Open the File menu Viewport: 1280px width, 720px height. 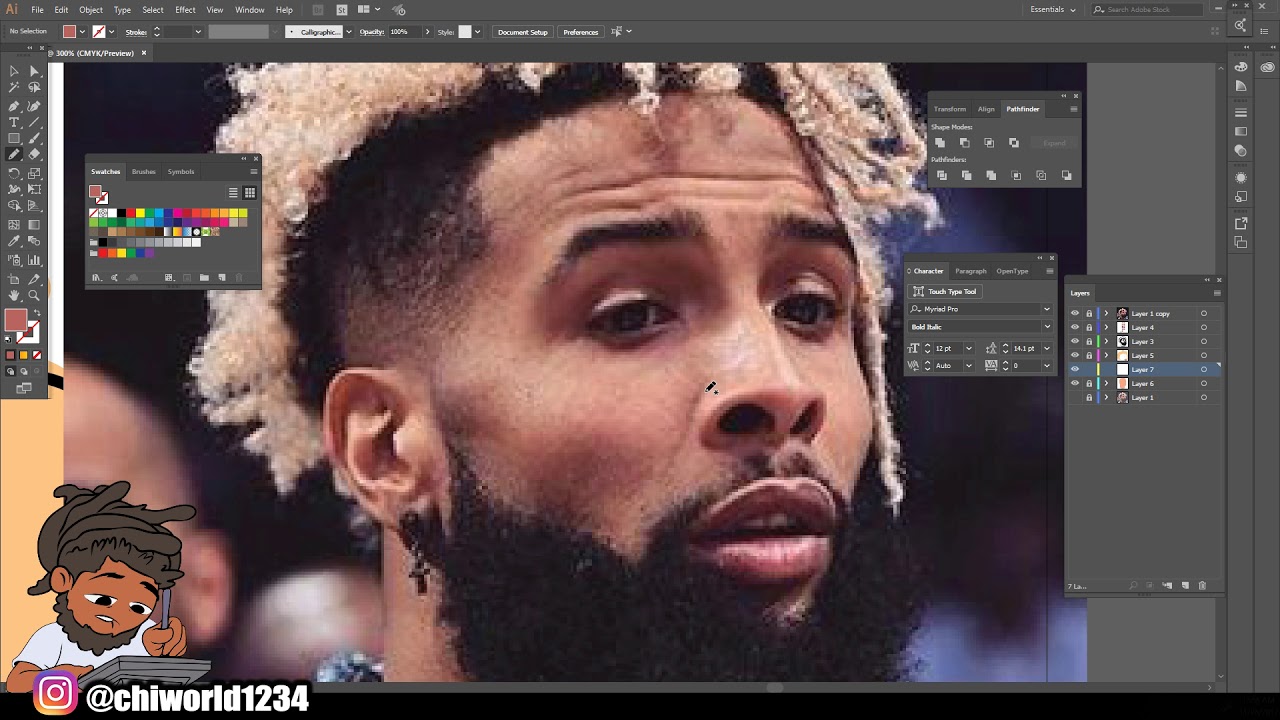coord(37,10)
